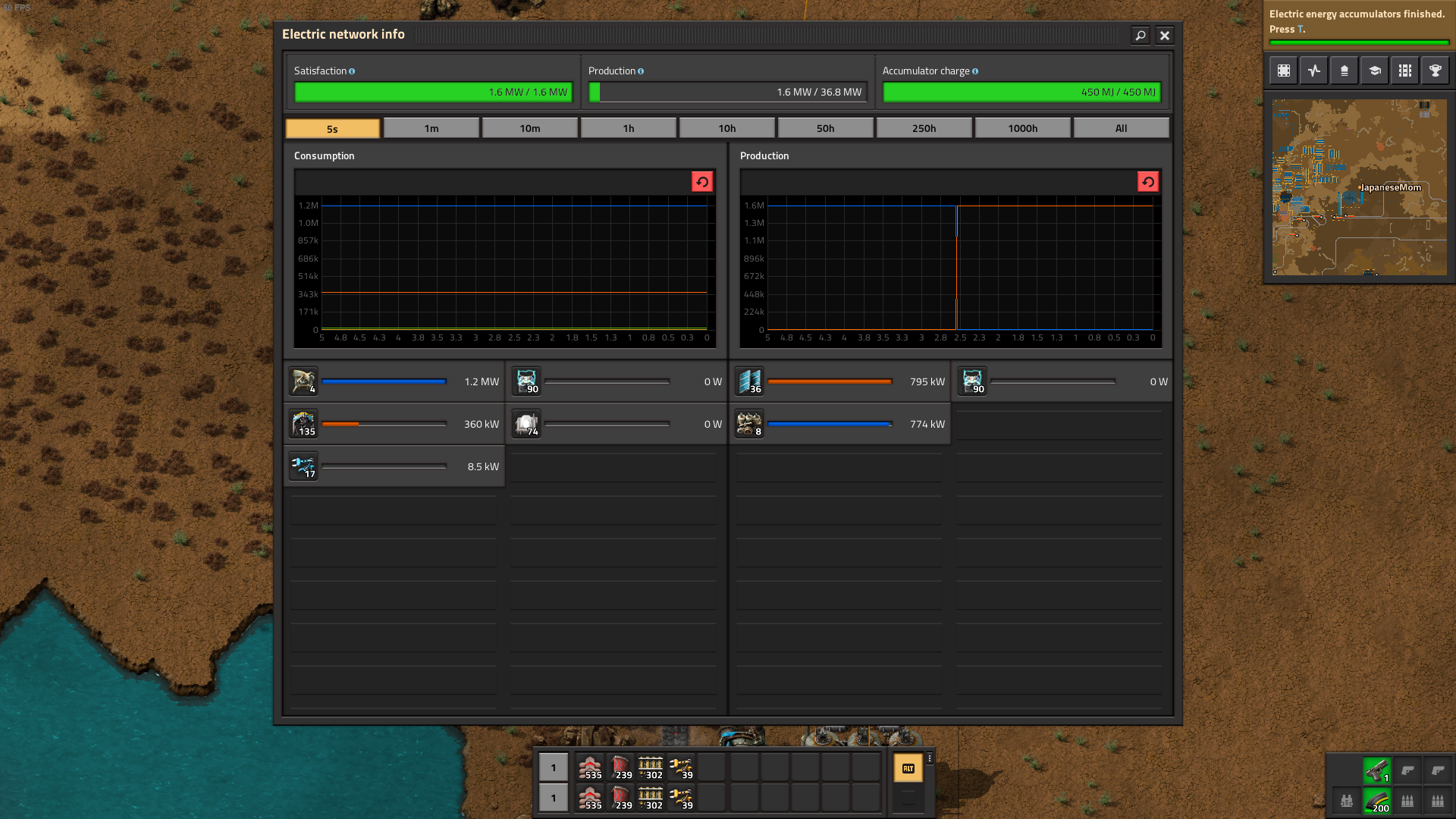
Task: Open the production statistics graph icon
Action: pyautogui.click(x=1313, y=71)
